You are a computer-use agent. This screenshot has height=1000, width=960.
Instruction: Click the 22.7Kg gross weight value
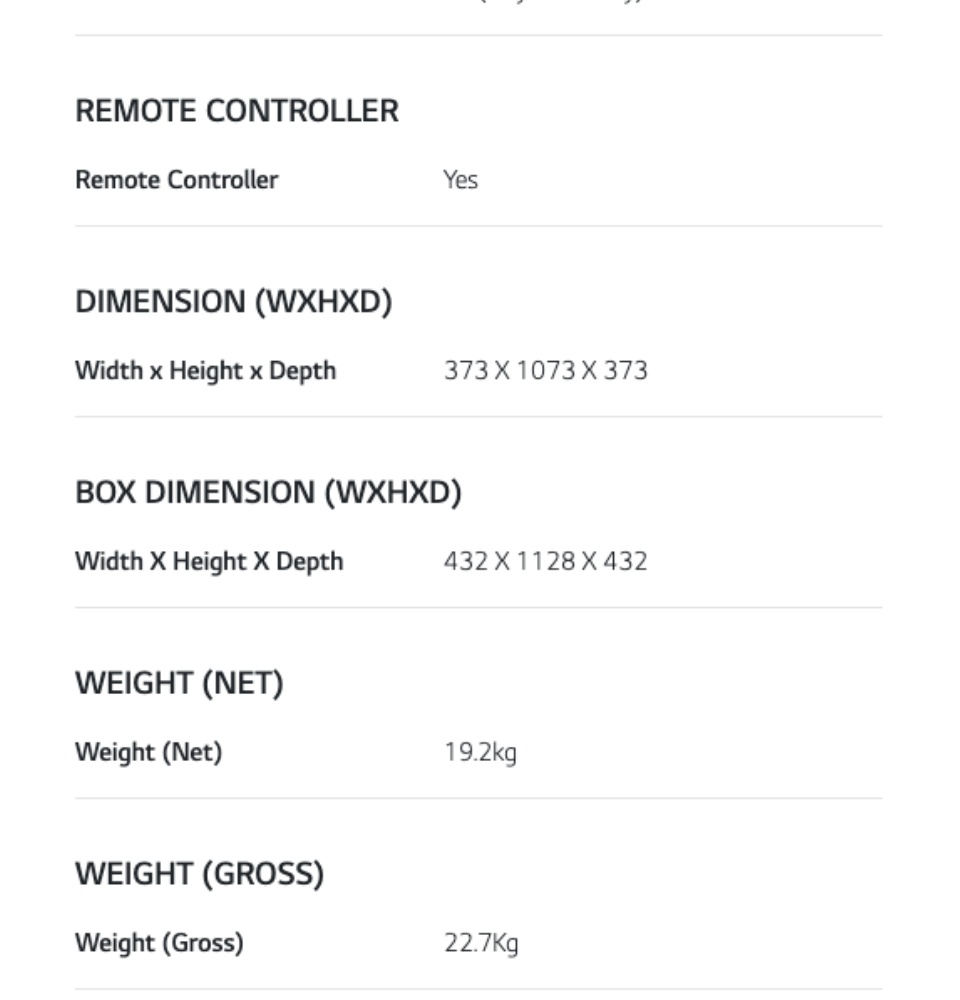481,943
